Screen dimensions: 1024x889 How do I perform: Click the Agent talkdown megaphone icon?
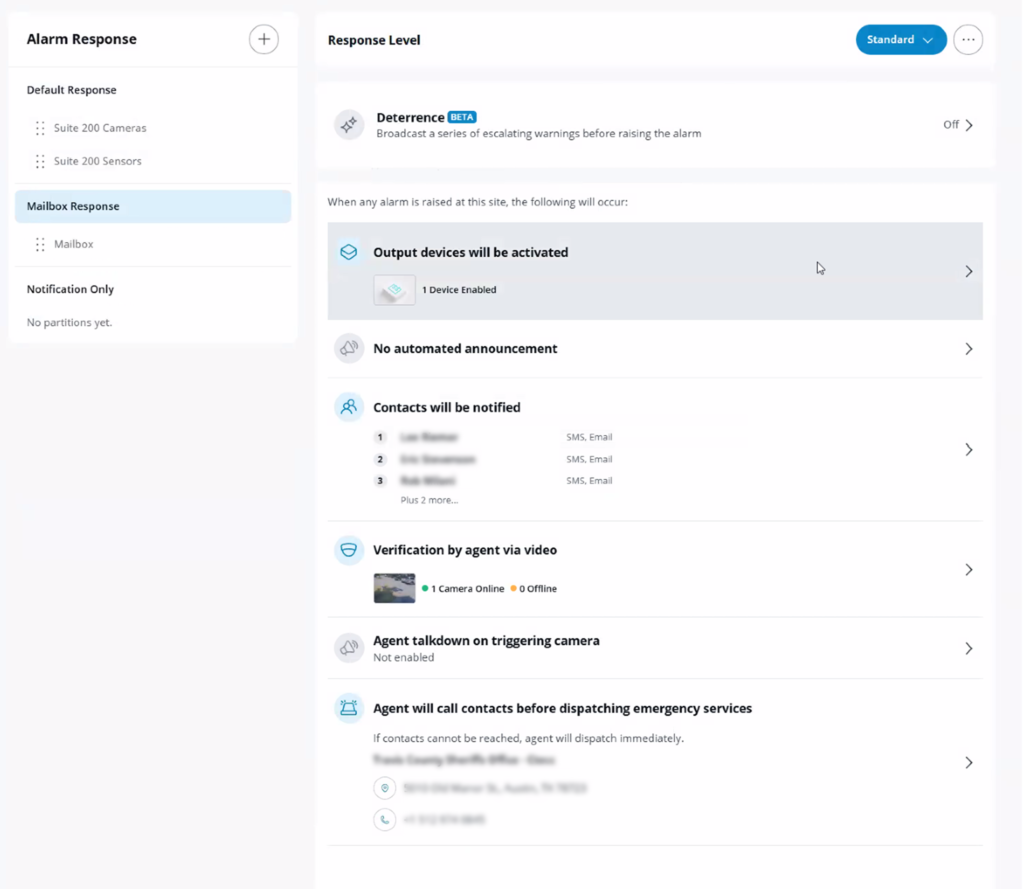pos(349,647)
